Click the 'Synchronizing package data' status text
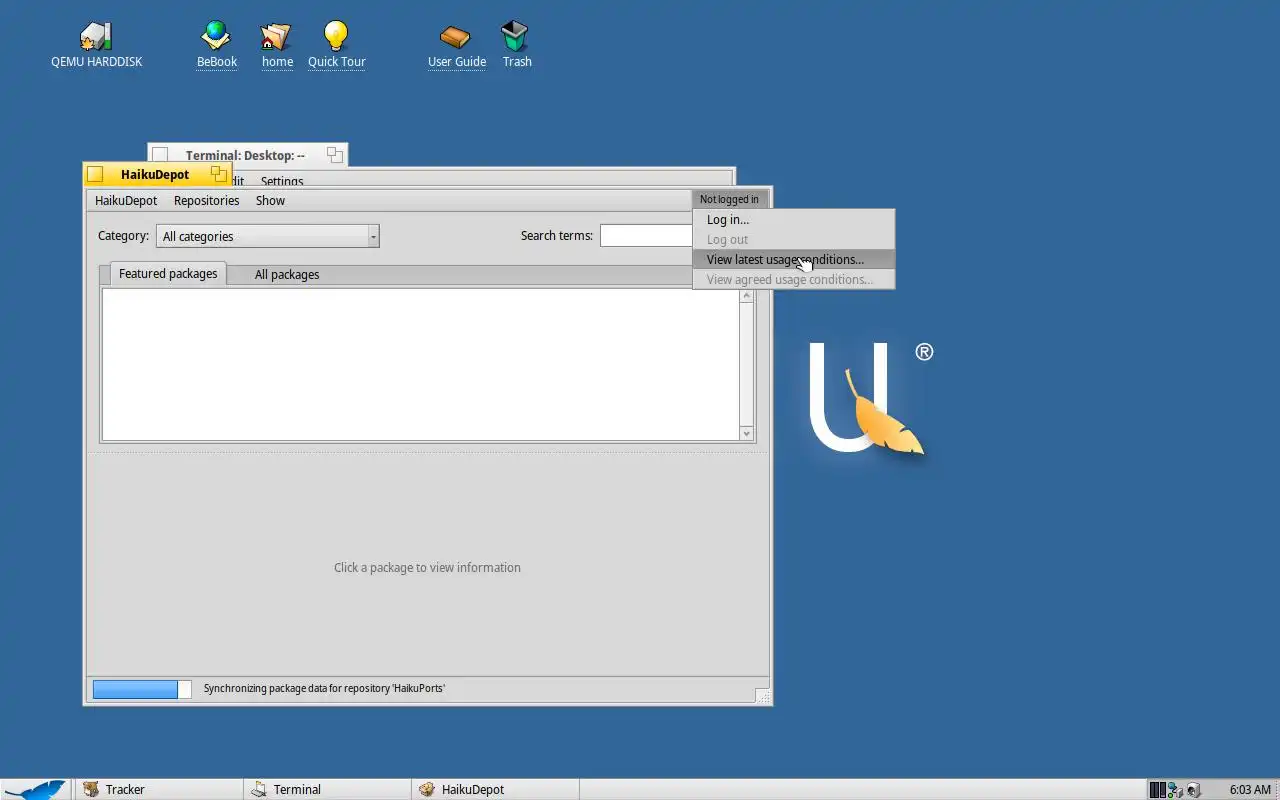This screenshot has width=1280, height=800. pyautogui.click(x=324, y=688)
